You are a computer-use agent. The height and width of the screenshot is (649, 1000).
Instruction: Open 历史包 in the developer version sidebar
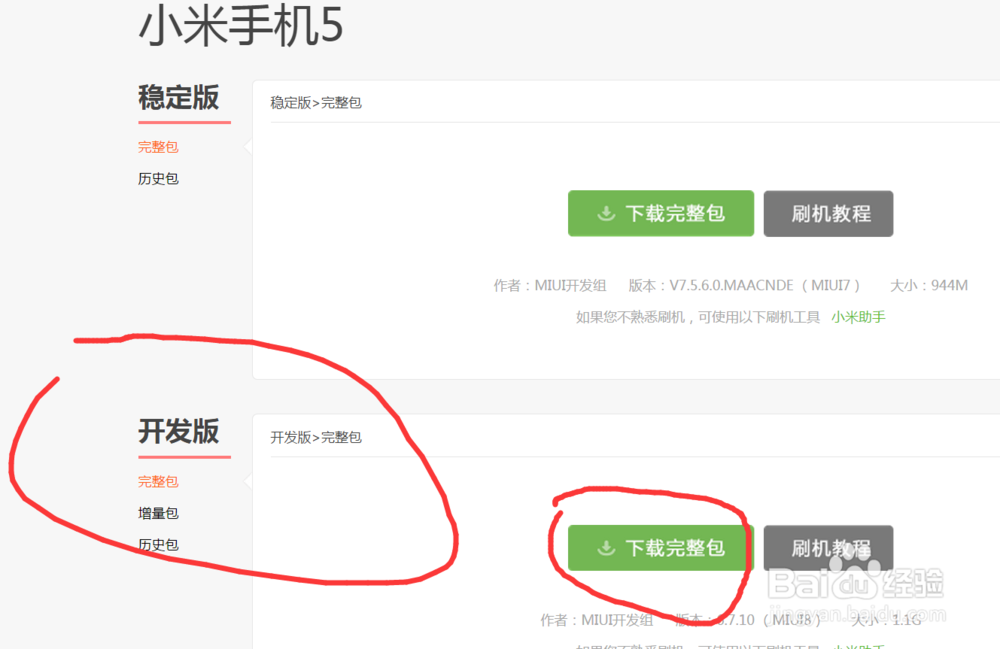coord(157,545)
